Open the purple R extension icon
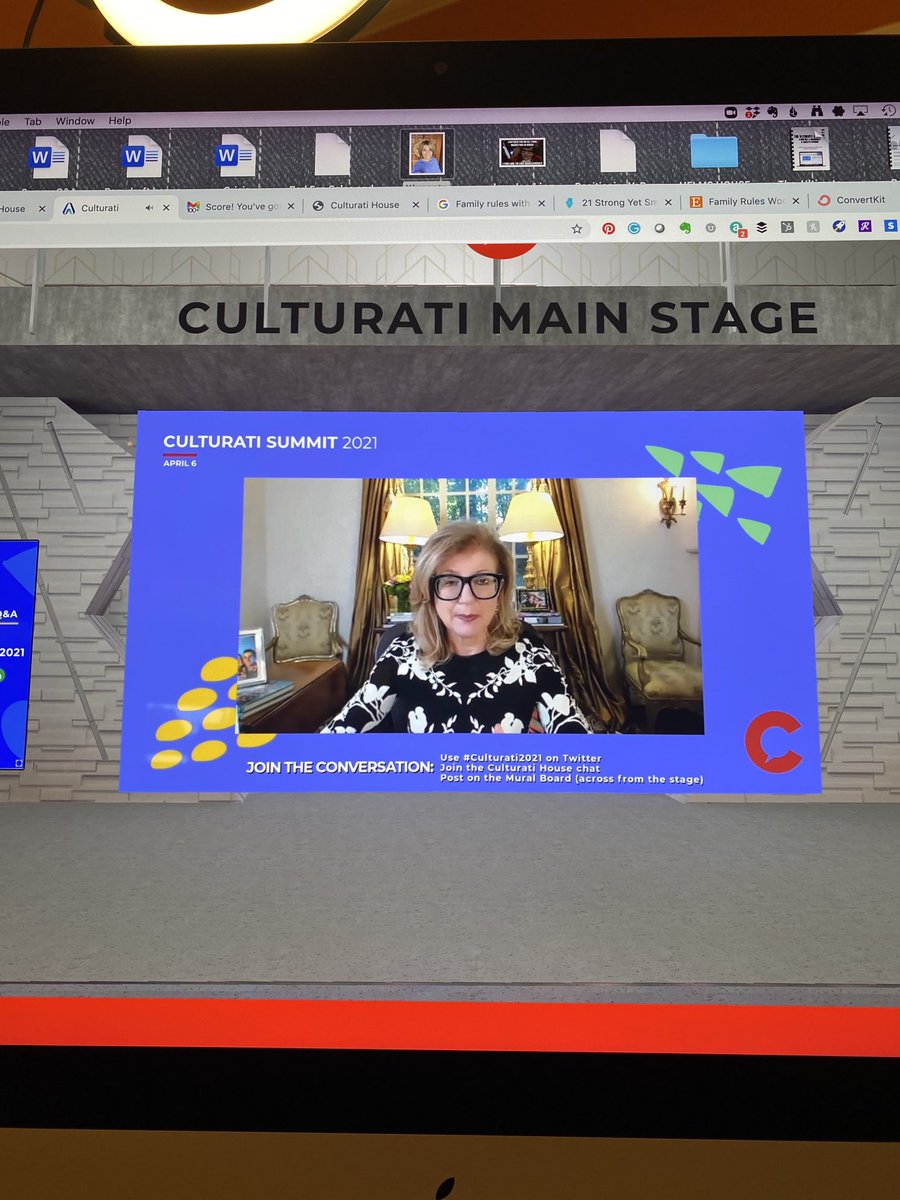 (865, 226)
